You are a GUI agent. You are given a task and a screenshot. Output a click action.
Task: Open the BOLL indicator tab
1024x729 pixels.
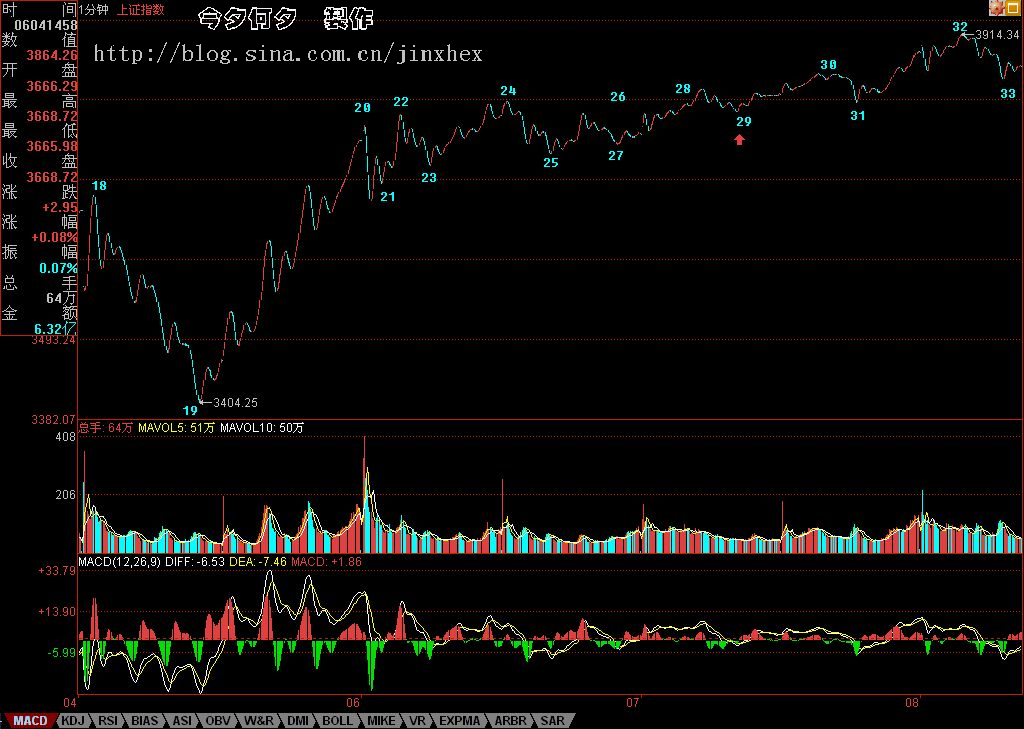pyautogui.click(x=337, y=720)
